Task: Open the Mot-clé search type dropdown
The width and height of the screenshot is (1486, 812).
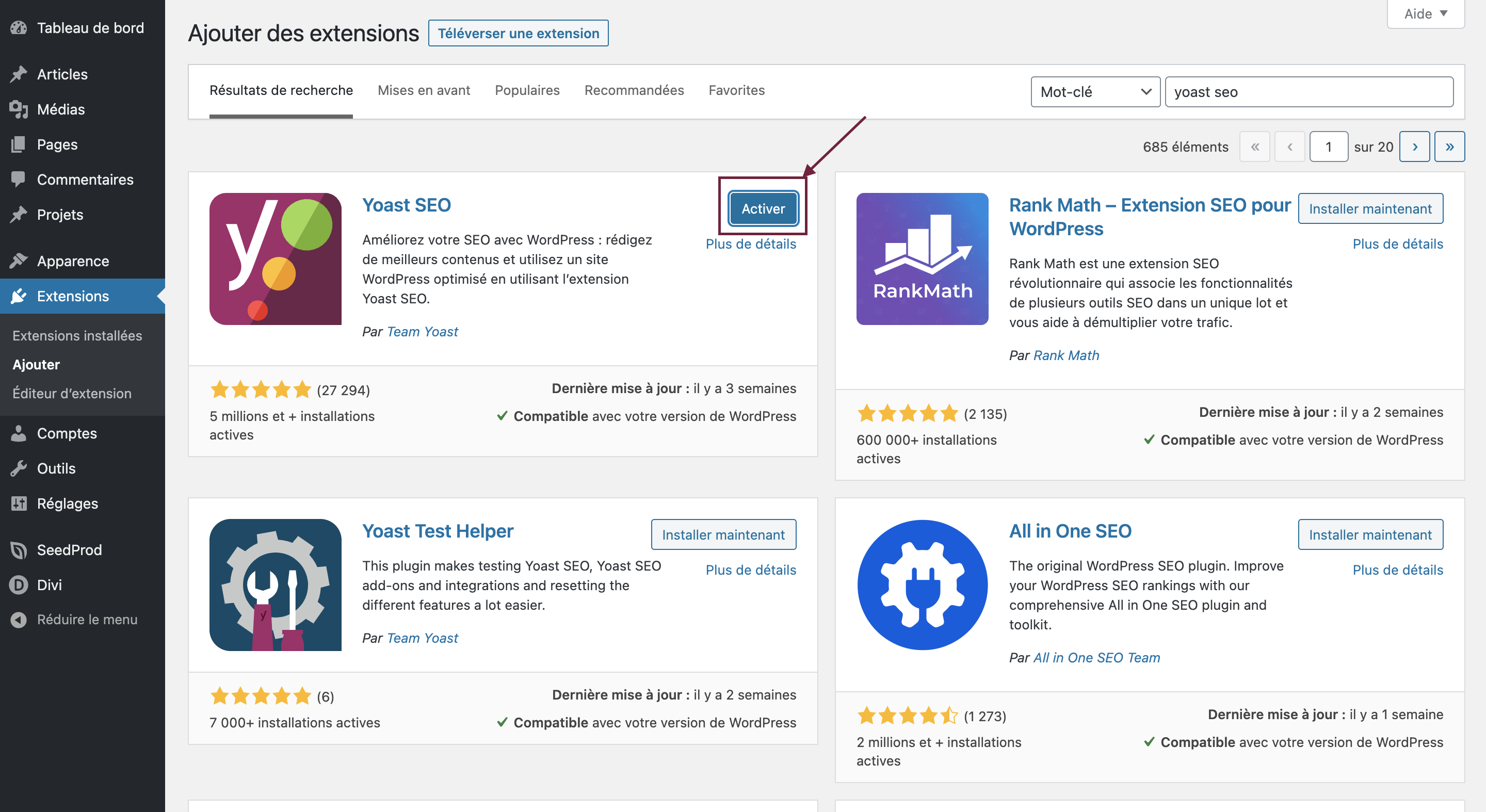Action: tap(1095, 92)
